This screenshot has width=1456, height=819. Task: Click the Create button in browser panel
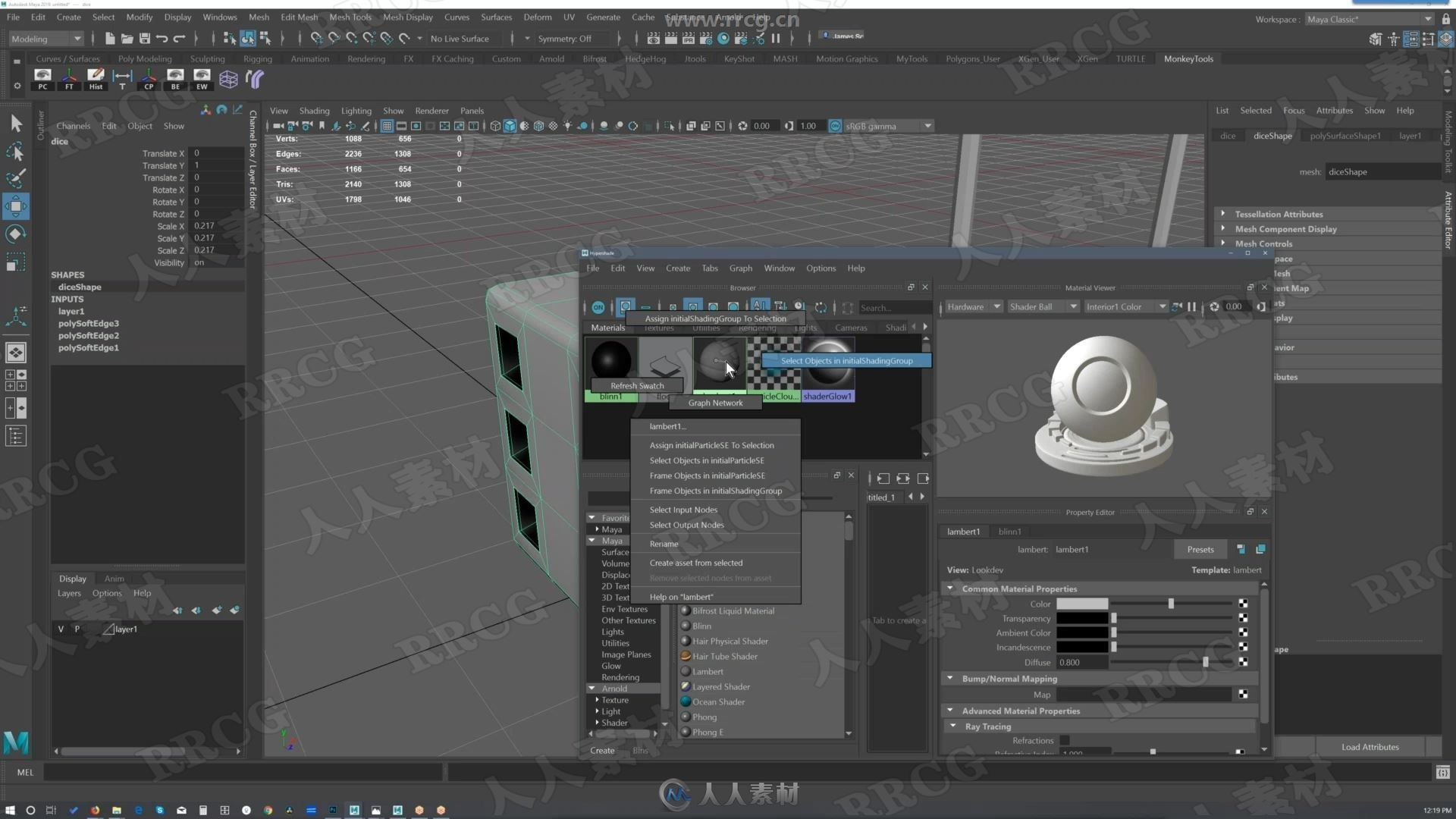pos(601,749)
